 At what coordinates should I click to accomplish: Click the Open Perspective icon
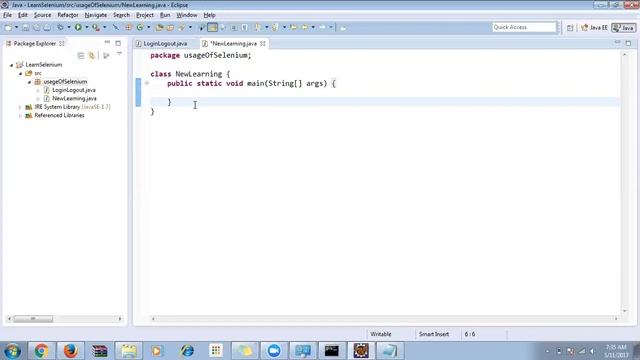point(570,28)
